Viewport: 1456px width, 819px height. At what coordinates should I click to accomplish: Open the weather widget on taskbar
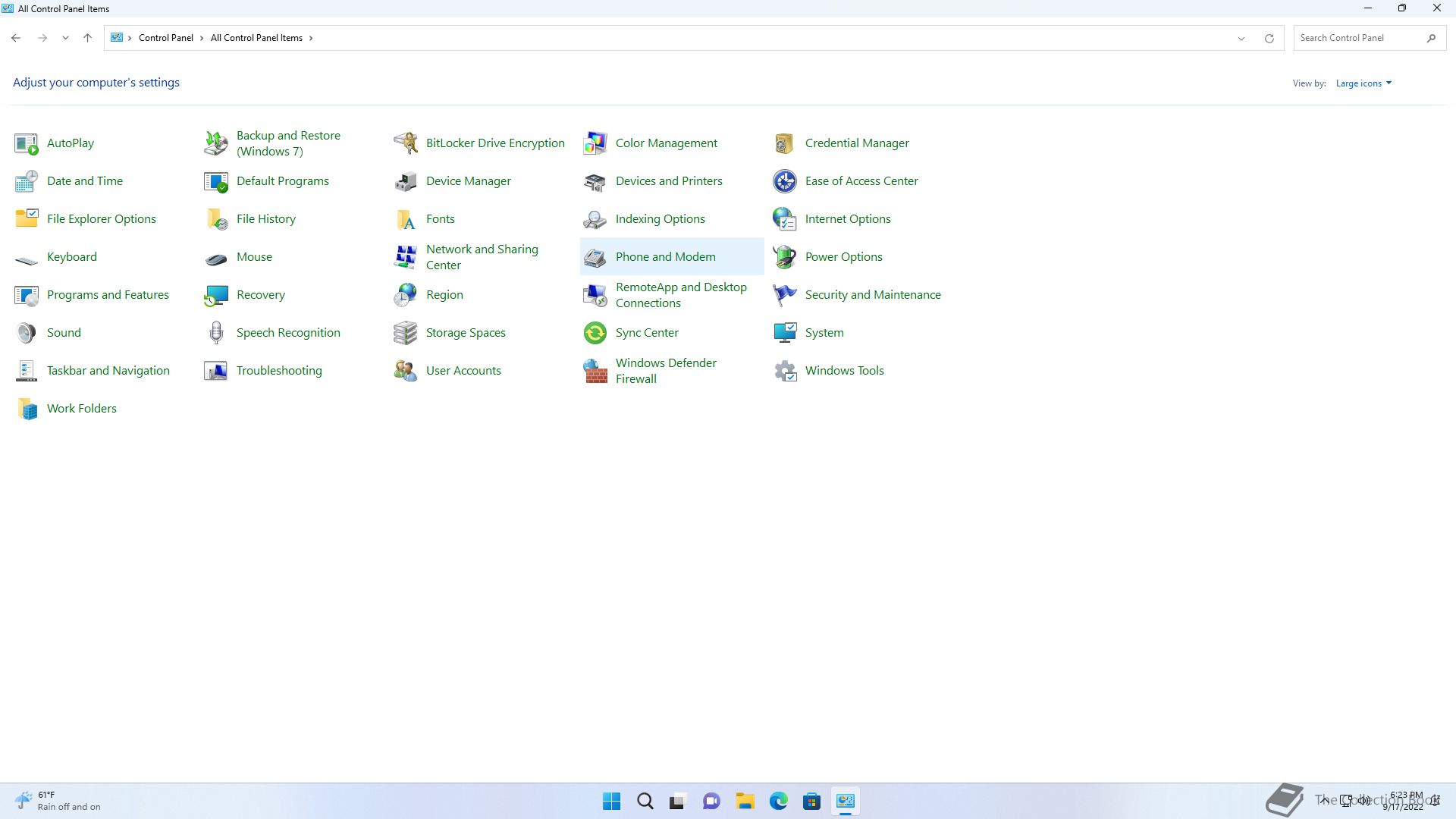(x=58, y=801)
